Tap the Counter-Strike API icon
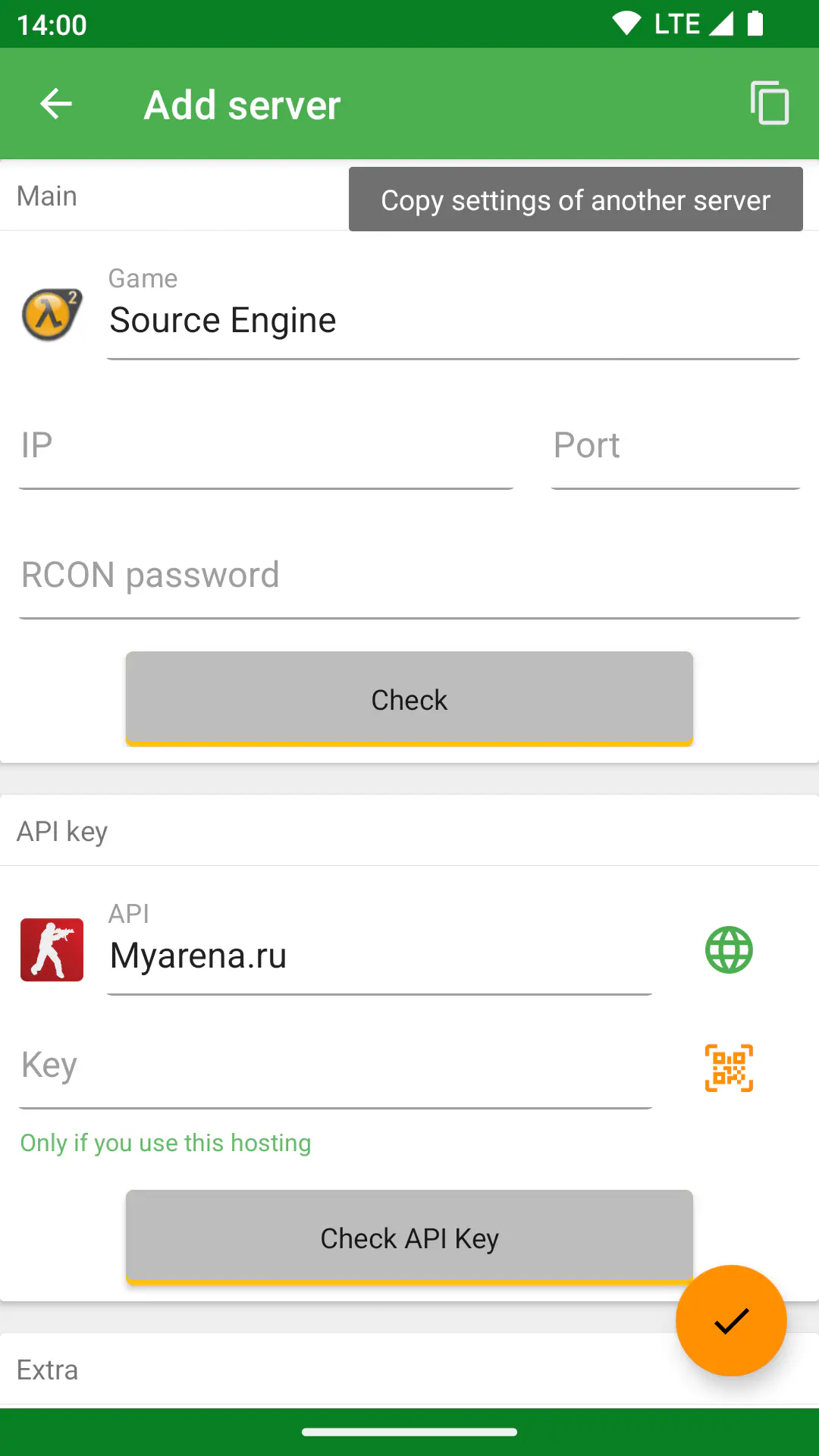 (x=52, y=950)
